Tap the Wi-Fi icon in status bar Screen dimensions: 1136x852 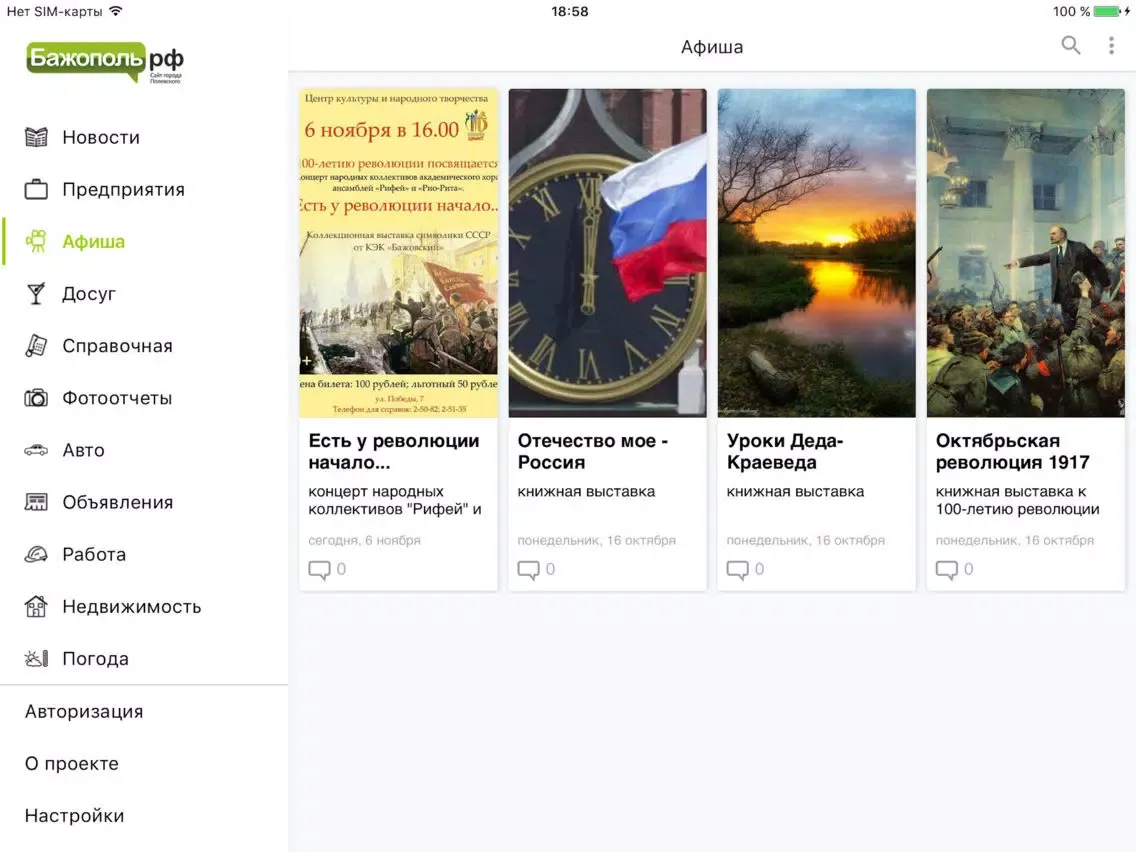point(116,11)
